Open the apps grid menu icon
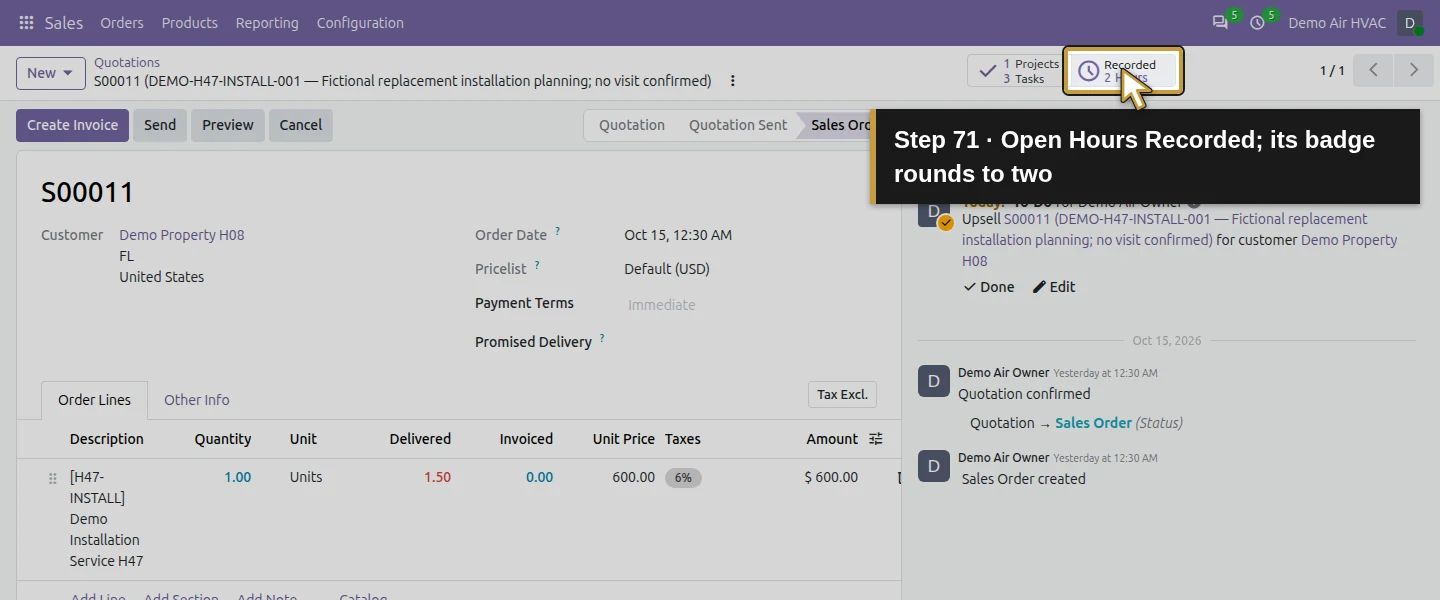1440x600 pixels. coord(26,23)
